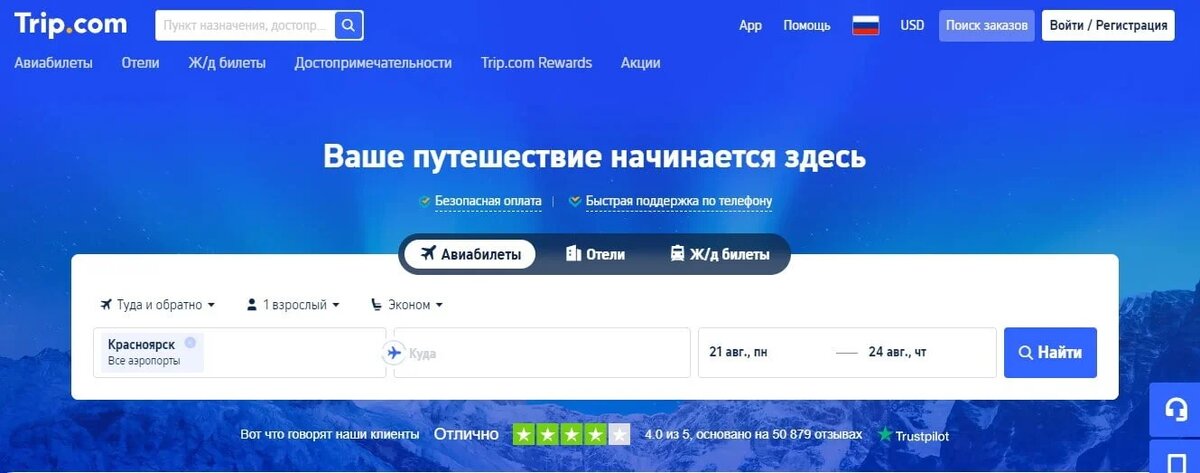Click the Найти search button

point(1050,352)
